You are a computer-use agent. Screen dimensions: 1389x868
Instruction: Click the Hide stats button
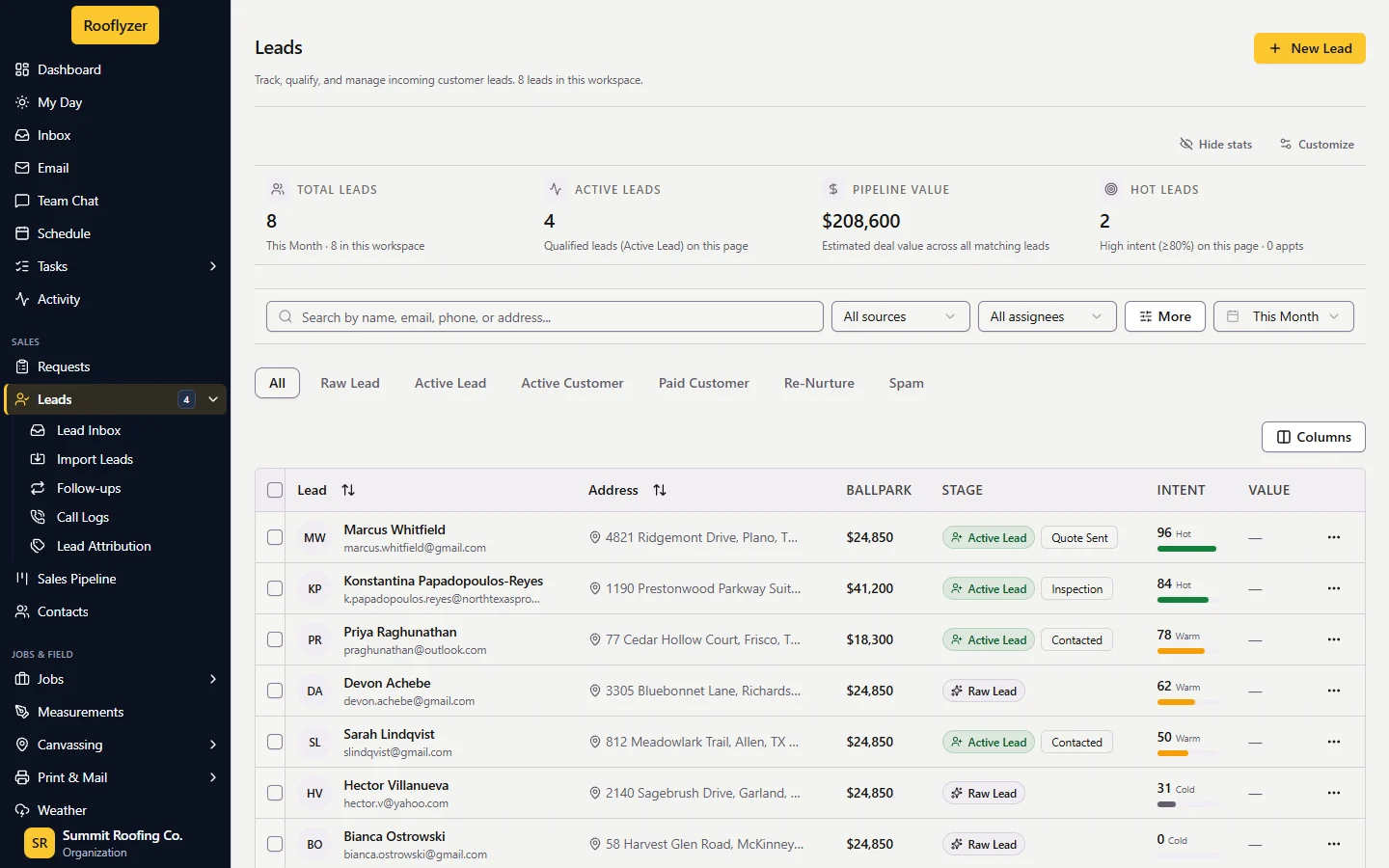1216,144
